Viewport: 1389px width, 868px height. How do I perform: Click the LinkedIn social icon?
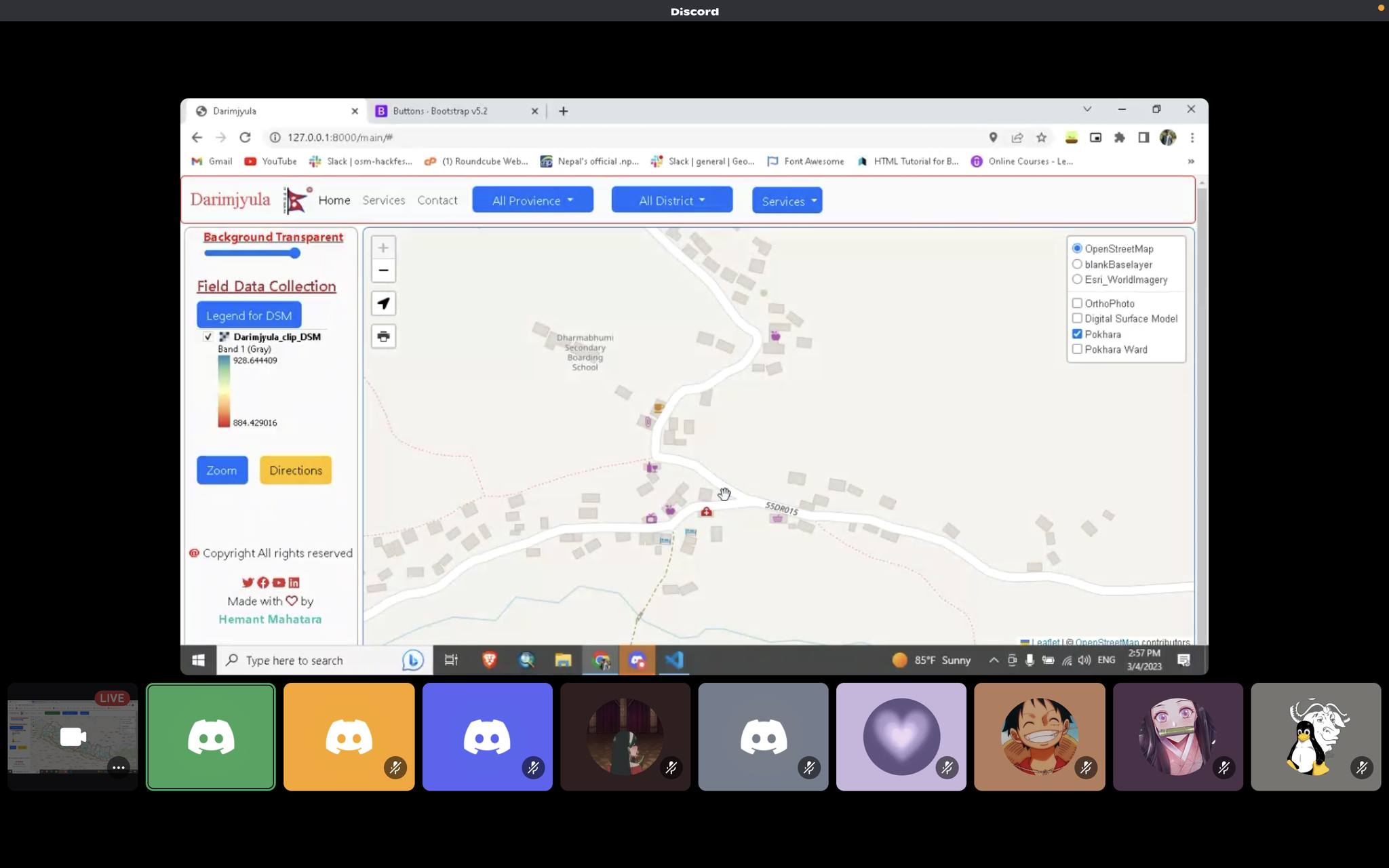(294, 583)
